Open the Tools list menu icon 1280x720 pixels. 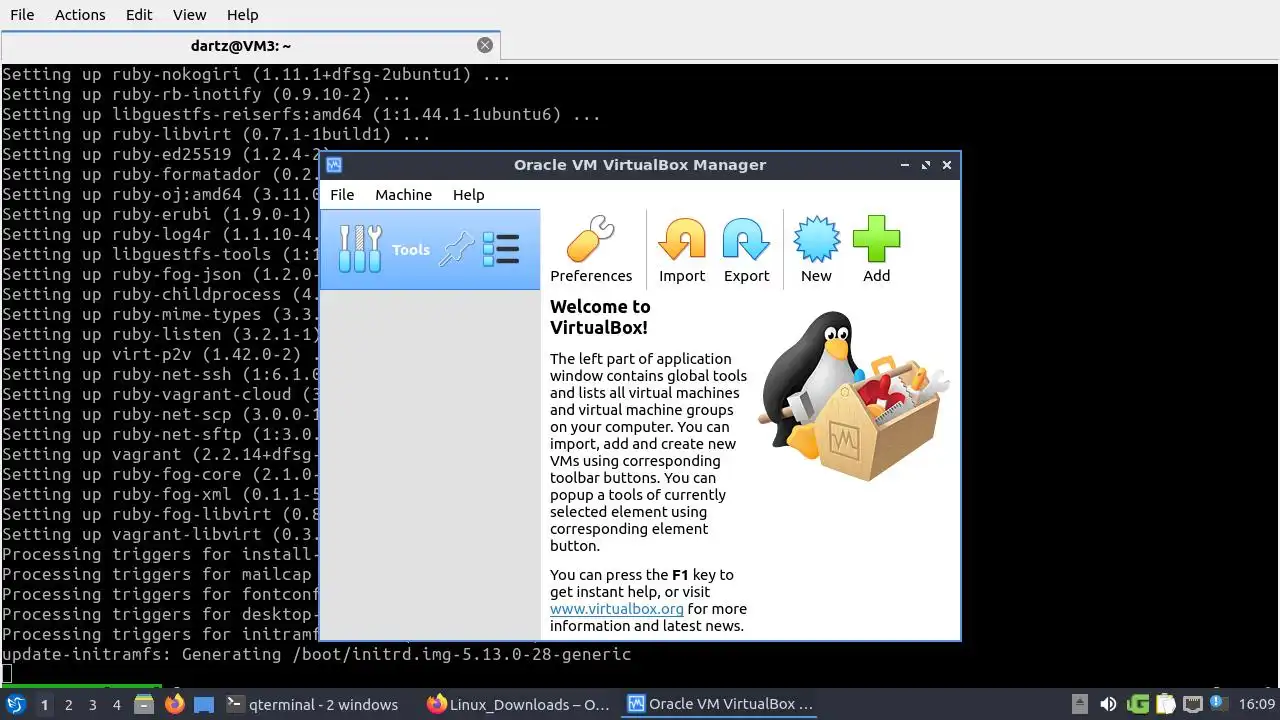(x=501, y=249)
